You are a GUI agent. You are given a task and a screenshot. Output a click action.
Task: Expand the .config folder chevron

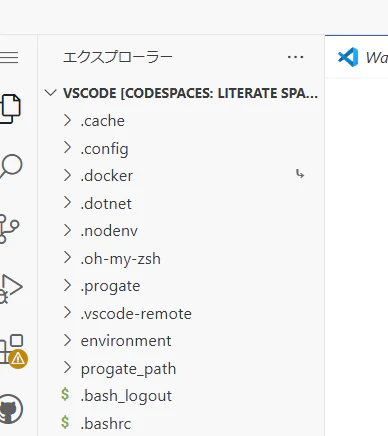[67, 148]
